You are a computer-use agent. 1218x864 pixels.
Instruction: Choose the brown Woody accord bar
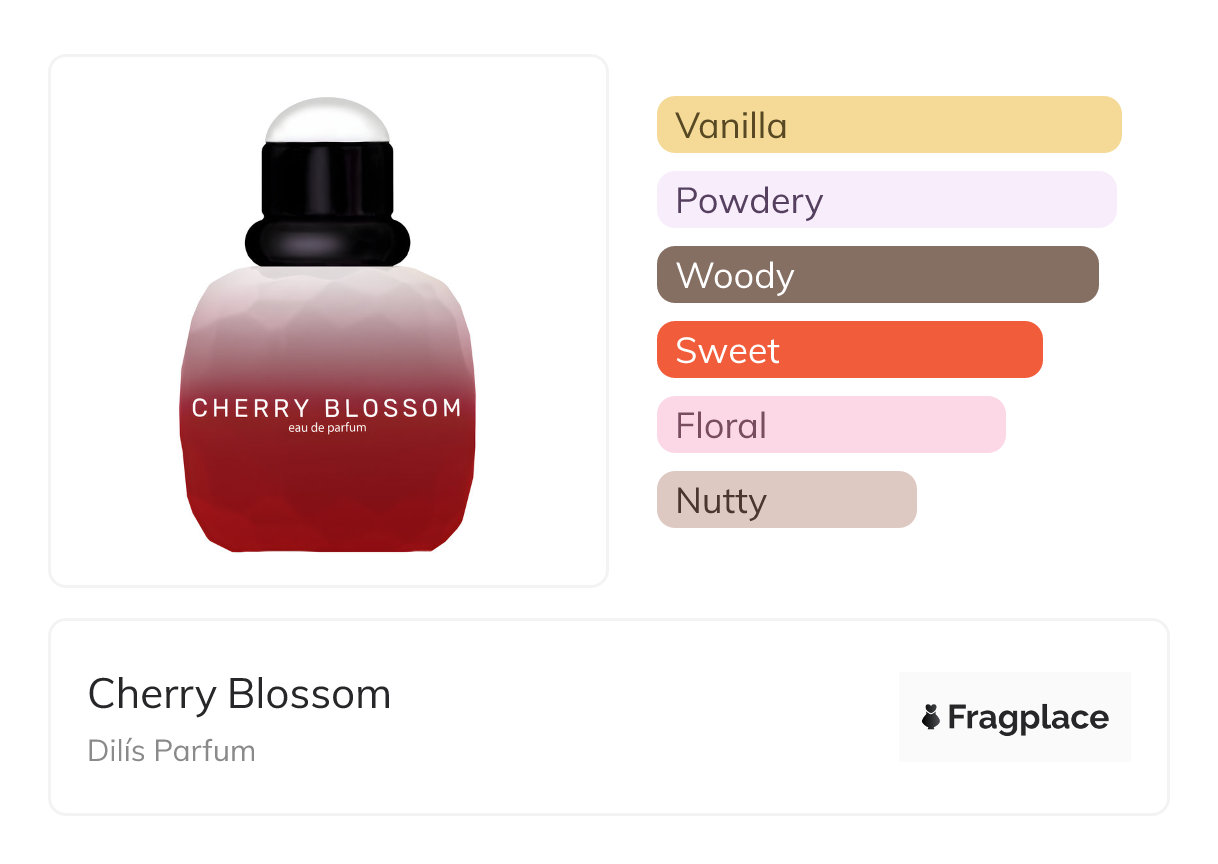[x=877, y=275]
